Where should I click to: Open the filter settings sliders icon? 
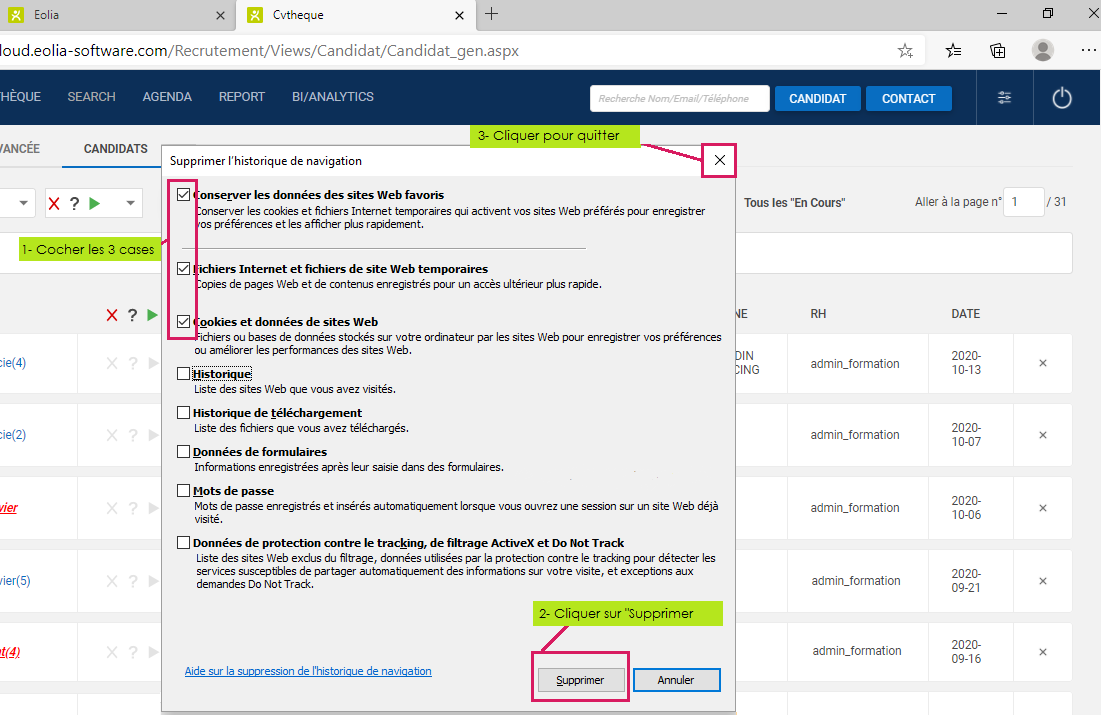pyautogui.click(x=1004, y=98)
